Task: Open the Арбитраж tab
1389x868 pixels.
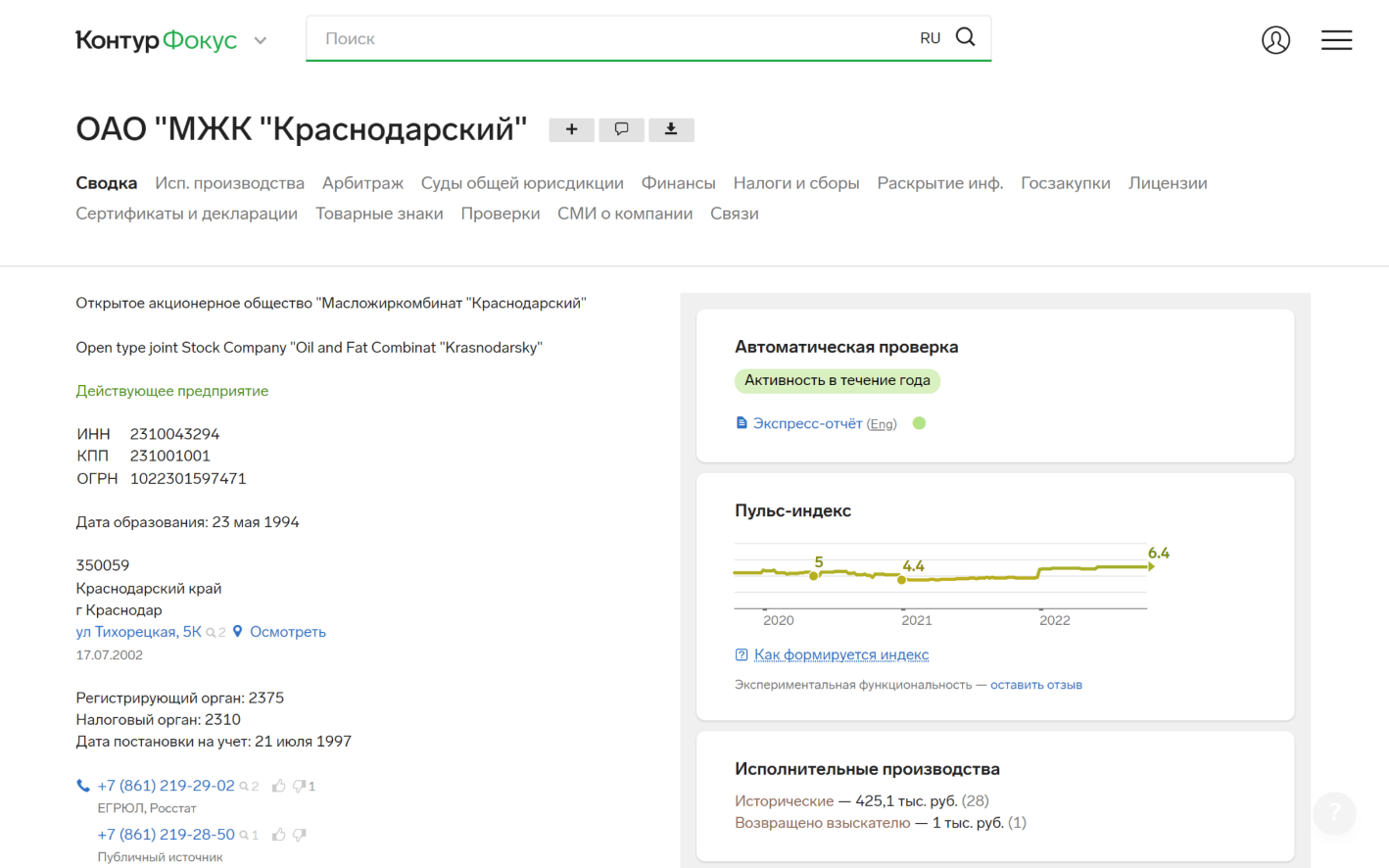Action: click(x=362, y=183)
